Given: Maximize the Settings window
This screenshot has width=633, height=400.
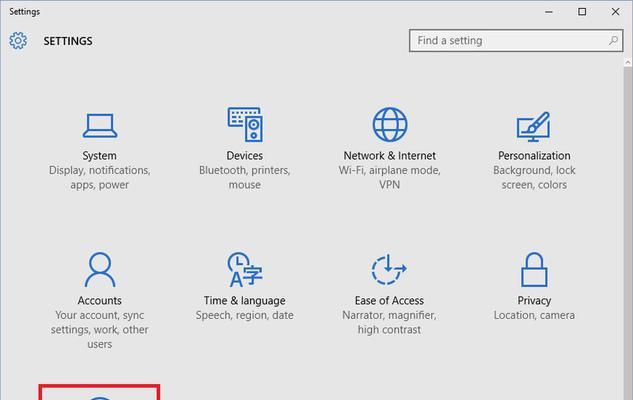Looking at the screenshot, I should [x=582, y=12].
